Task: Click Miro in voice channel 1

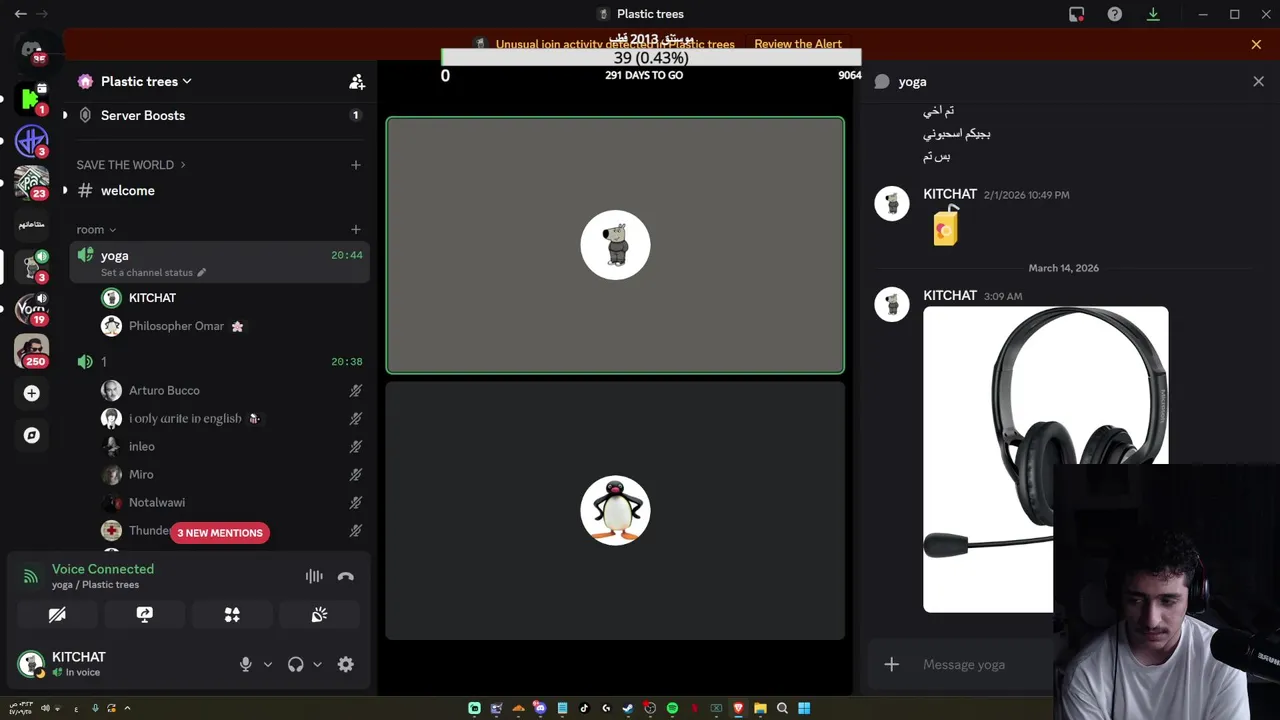Action: click(x=234, y=475)
